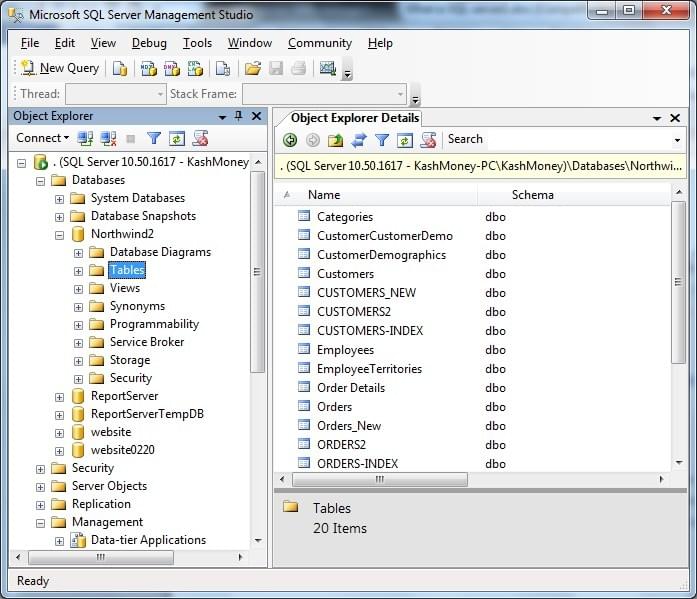The width and height of the screenshot is (697, 599).
Task: Open the Connect dropdown
Action: point(43,138)
